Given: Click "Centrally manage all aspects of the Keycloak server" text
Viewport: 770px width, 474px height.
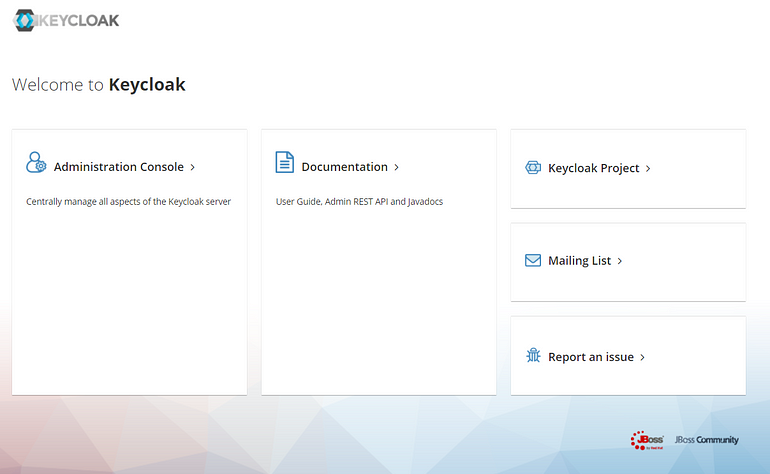Looking at the screenshot, I should click(128, 201).
